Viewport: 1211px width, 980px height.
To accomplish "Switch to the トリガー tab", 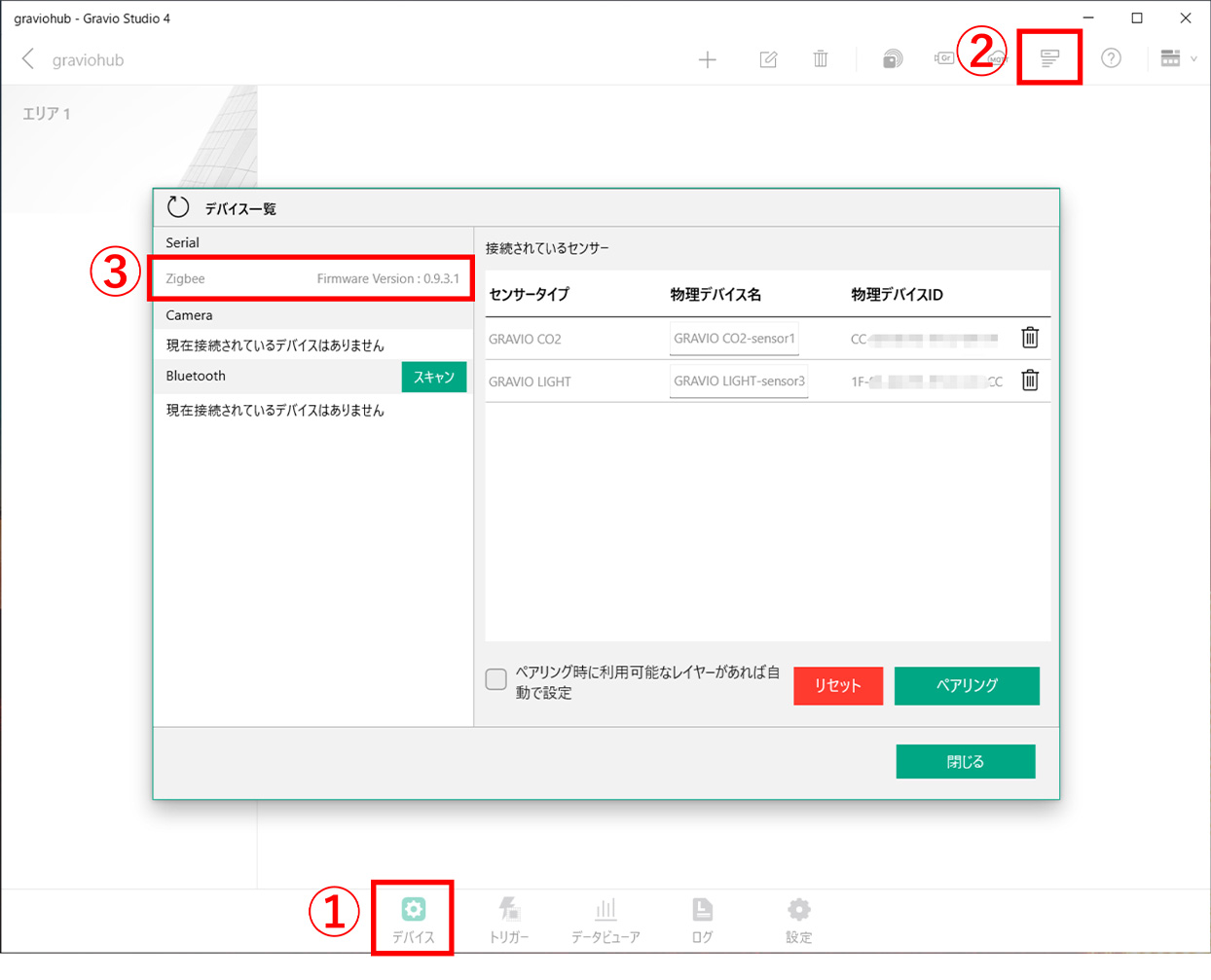I will (508, 920).
